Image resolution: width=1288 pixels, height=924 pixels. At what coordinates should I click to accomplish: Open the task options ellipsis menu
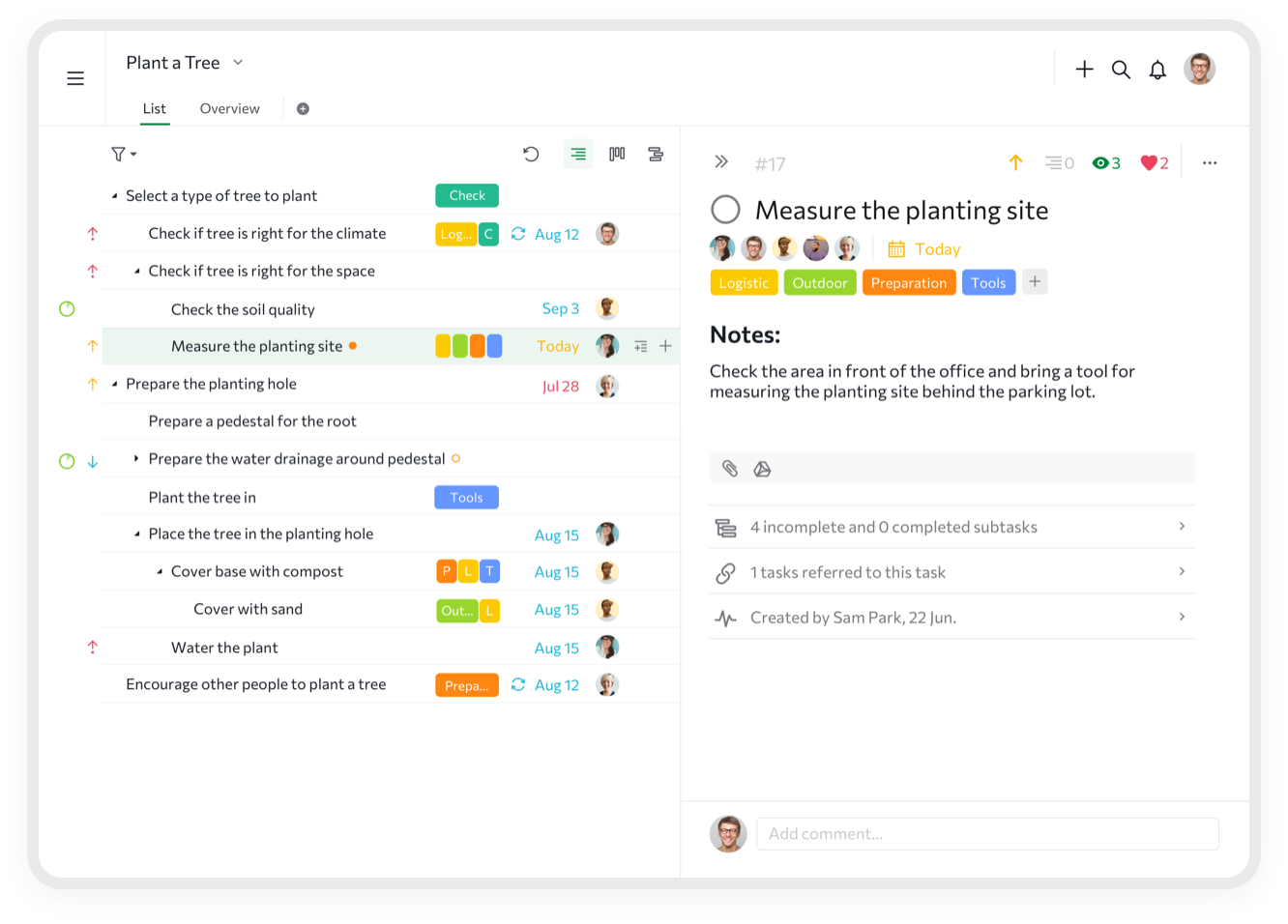(1210, 162)
